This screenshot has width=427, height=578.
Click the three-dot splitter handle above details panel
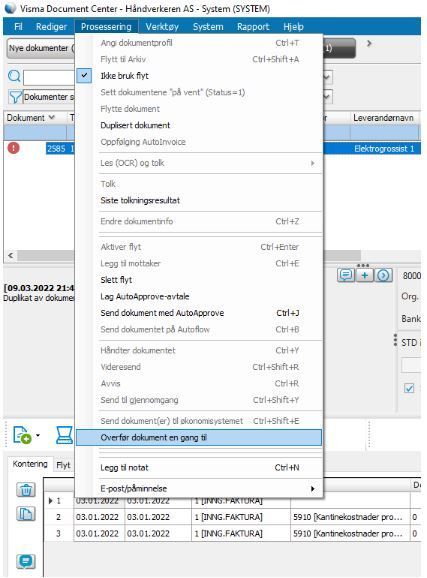(x=363, y=265)
